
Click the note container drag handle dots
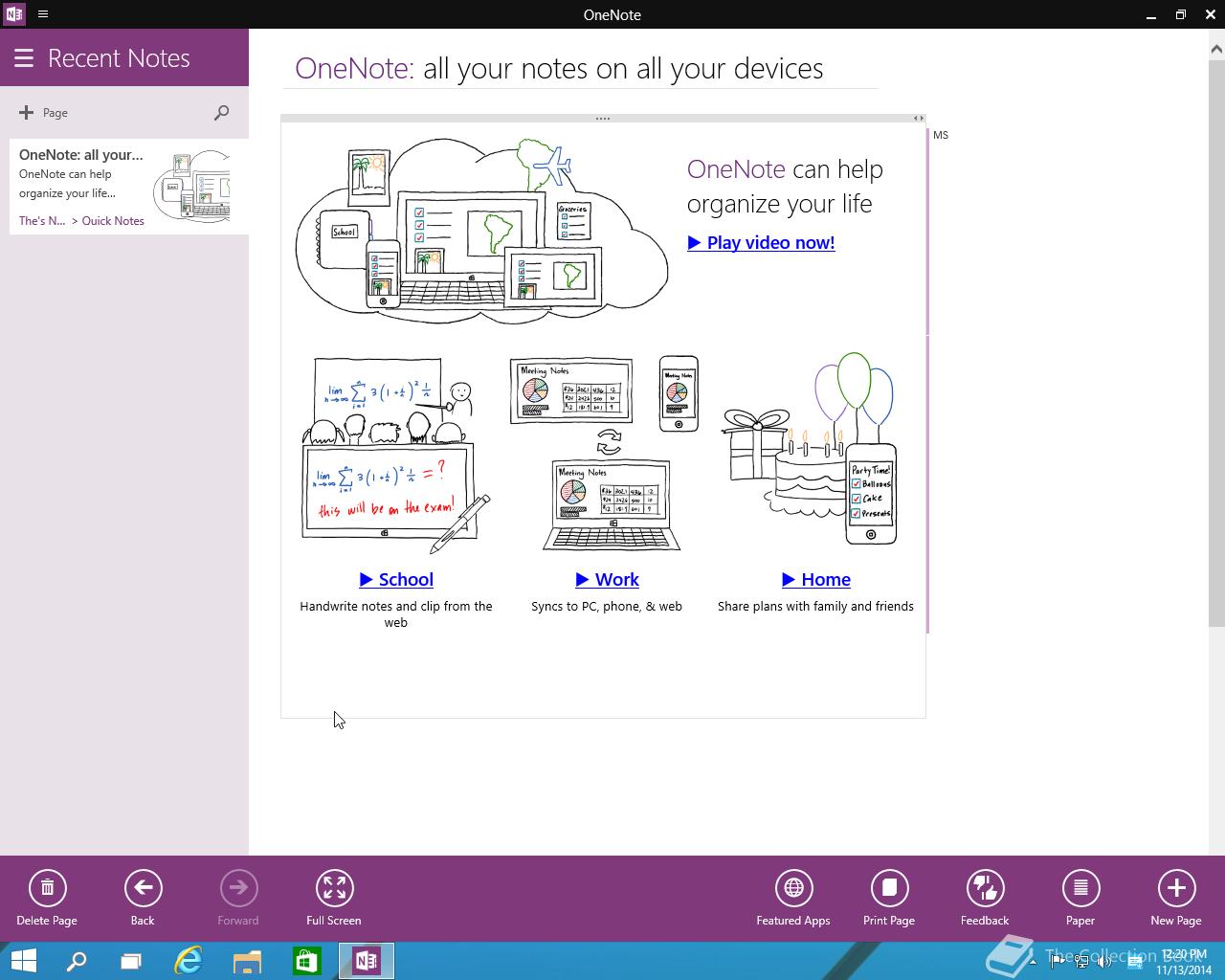click(x=603, y=119)
